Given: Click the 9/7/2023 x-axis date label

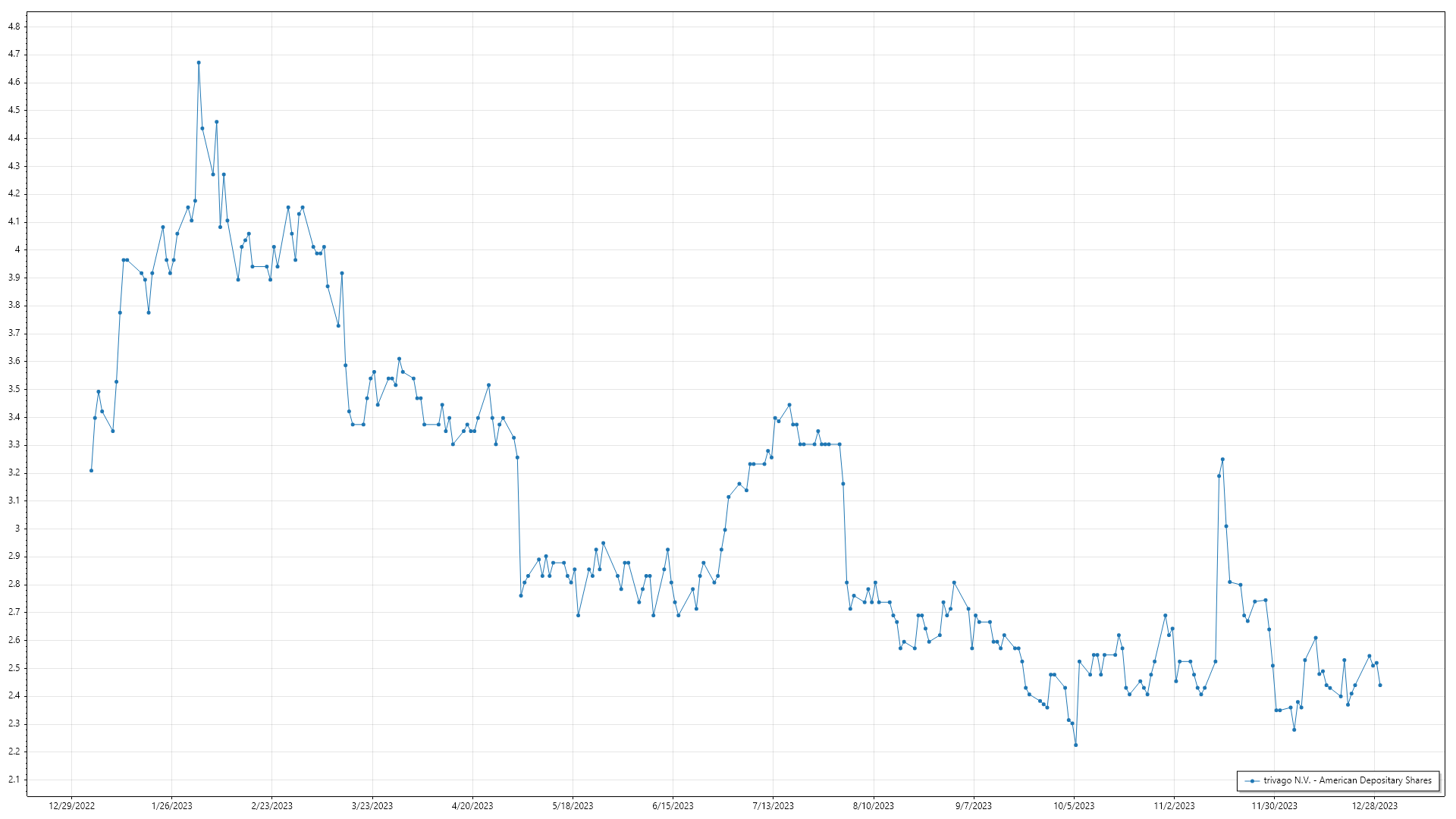Looking at the screenshot, I should point(973,805).
